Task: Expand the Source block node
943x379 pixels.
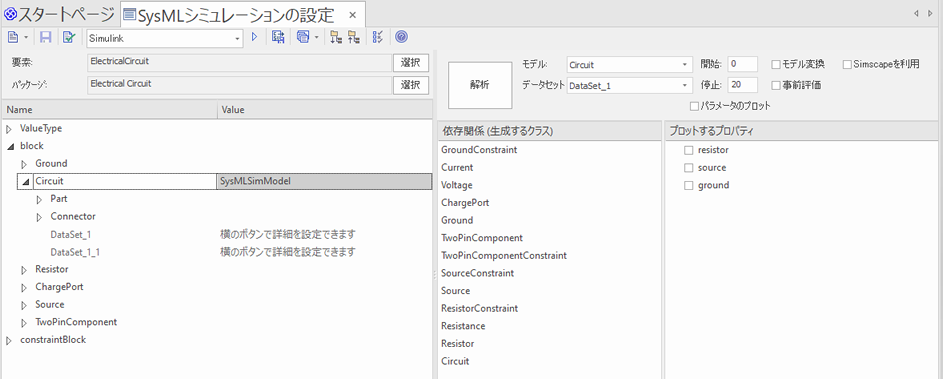Action: 25,305
